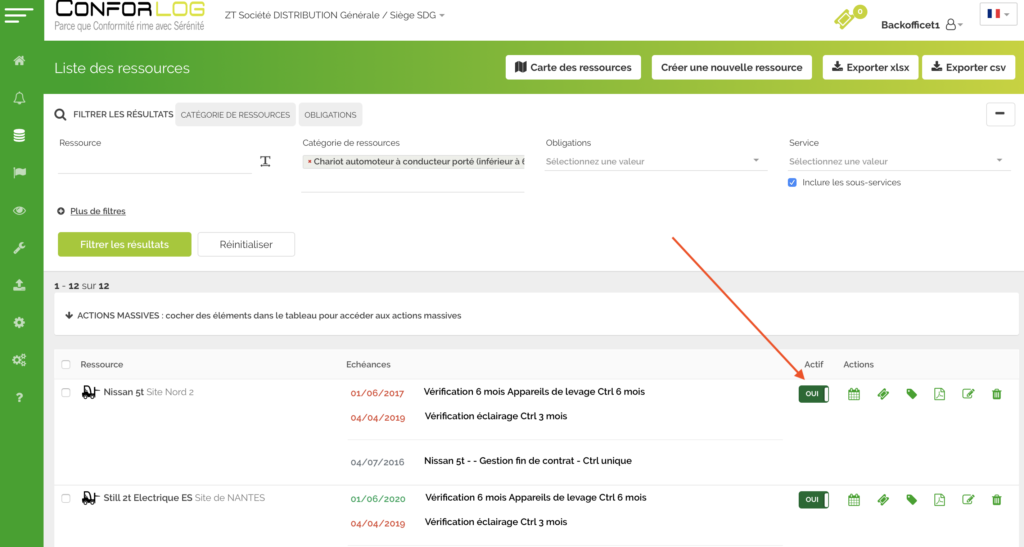The height and width of the screenshot is (547, 1024).
Task: Open the language flag dropdown
Action: tap(997, 14)
